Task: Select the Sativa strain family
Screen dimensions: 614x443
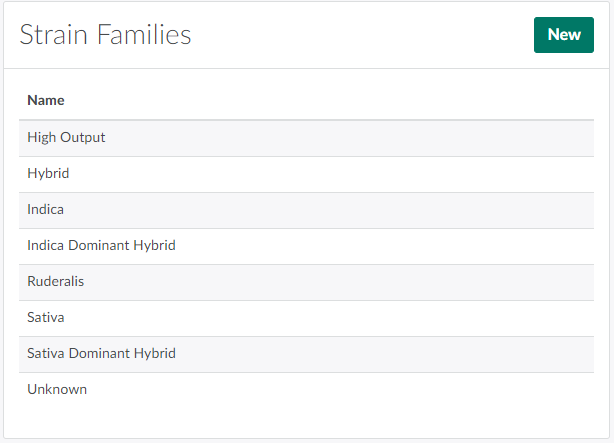Action: tap(45, 317)
